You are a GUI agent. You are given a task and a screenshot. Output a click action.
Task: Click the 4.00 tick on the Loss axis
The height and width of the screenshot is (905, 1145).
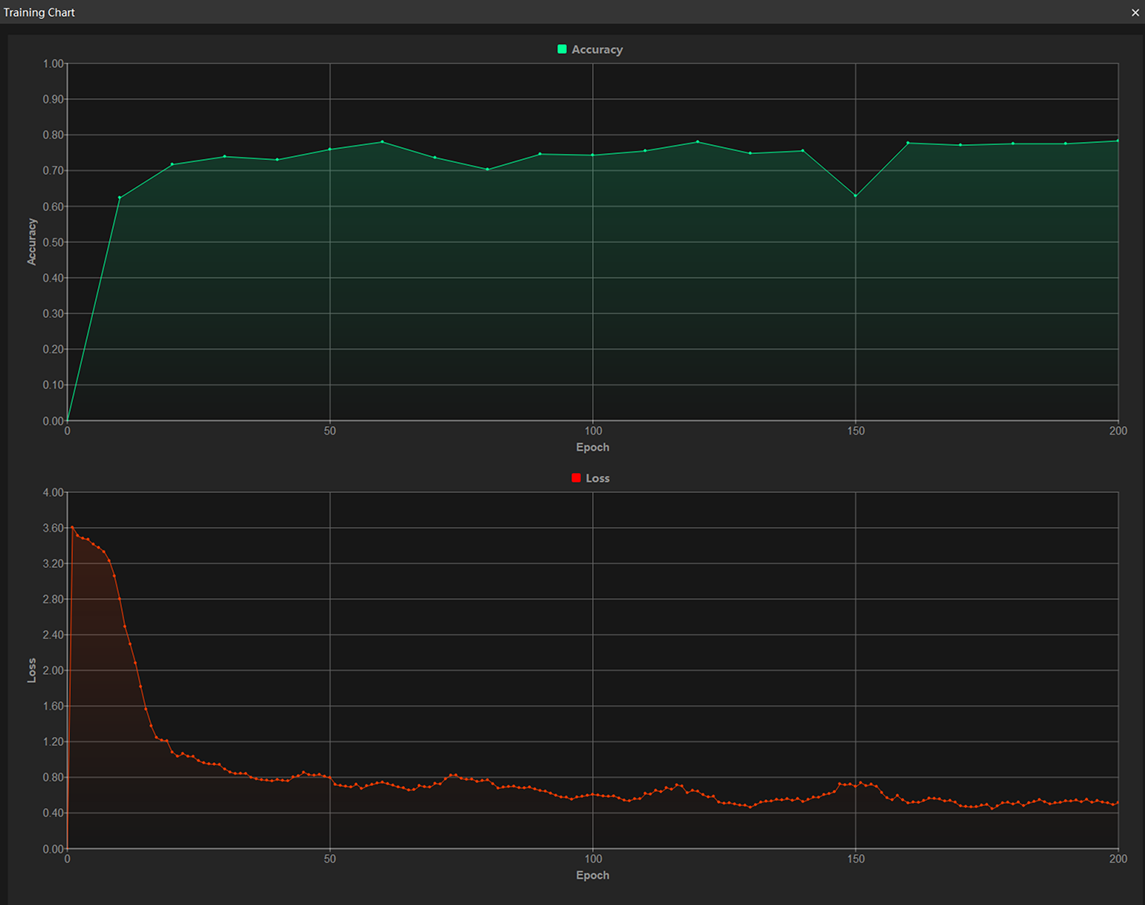[x=53, y=492]
